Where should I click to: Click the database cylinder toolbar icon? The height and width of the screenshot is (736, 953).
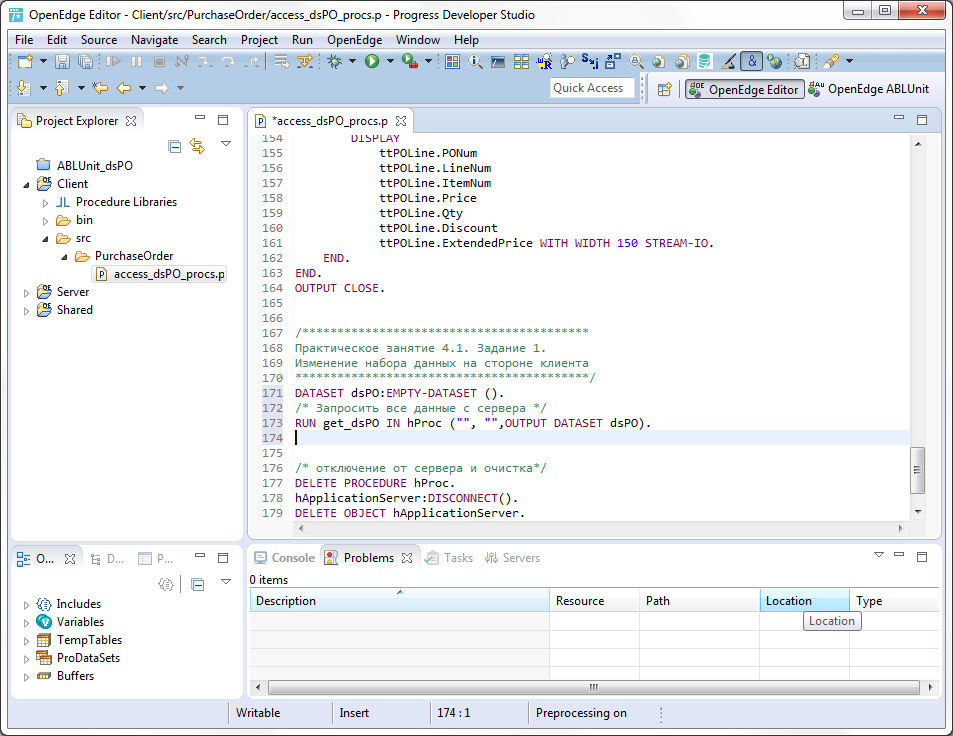click(x=704, y=61)
